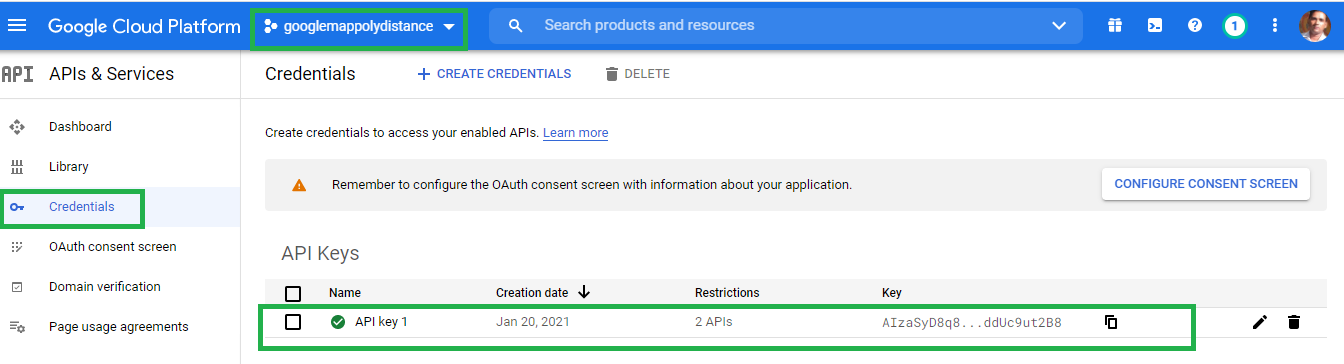This screenshot has width=1344, height=364.
Task: Open the help question mark icon
Action: (x=1194, y=26)
